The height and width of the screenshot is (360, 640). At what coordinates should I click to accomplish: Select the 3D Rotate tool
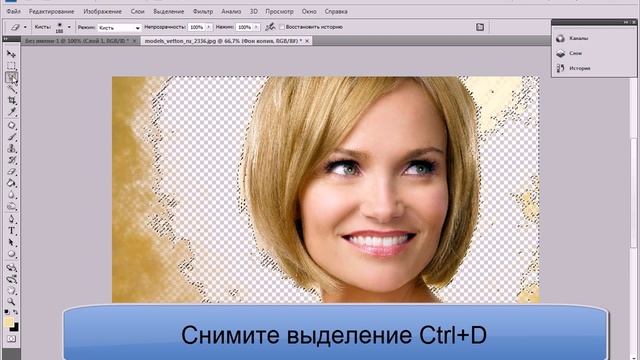pyautogui.click(x=11, y=268)
